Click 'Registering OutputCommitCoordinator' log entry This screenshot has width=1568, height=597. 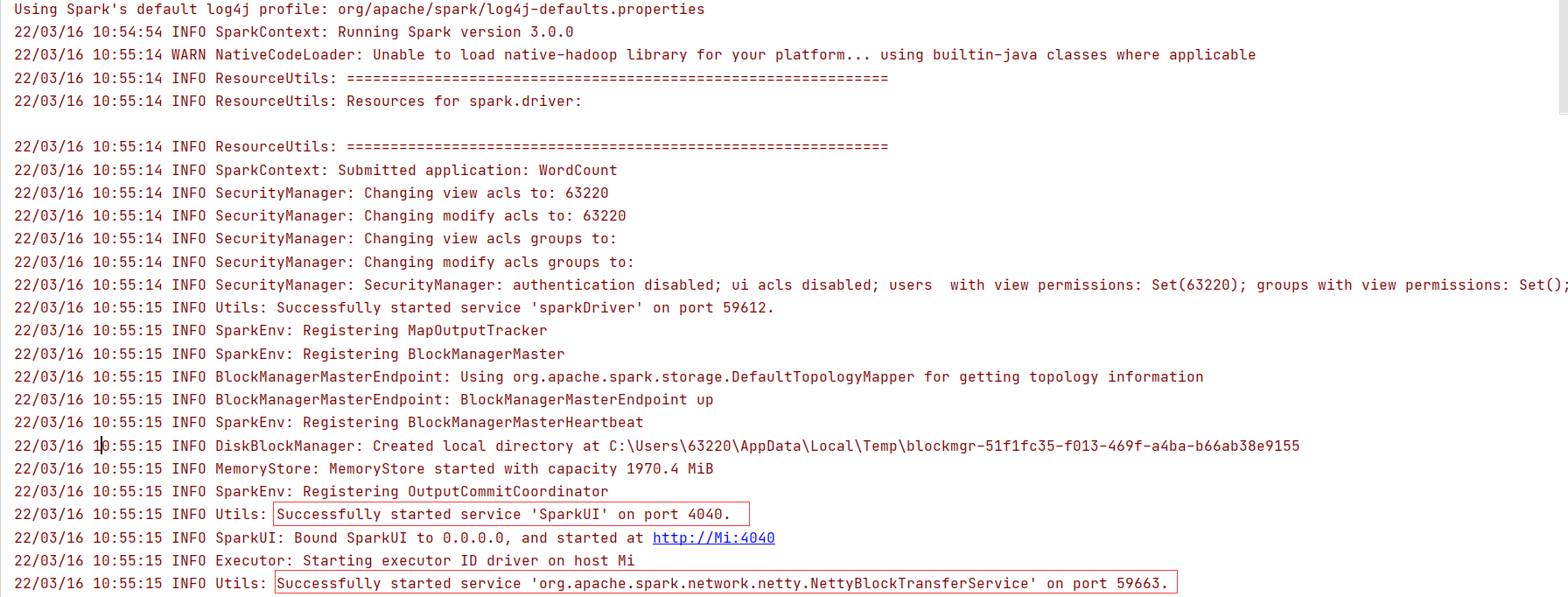point(311,492)
